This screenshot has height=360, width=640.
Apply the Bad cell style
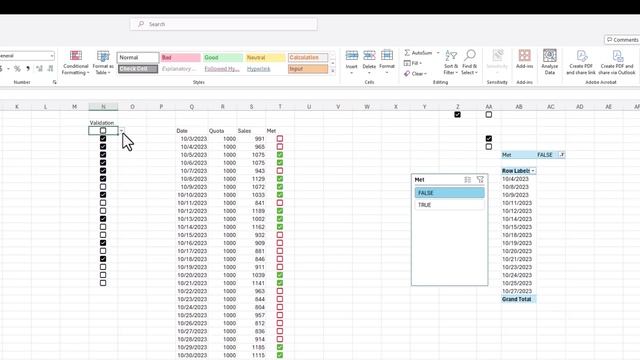180,58
